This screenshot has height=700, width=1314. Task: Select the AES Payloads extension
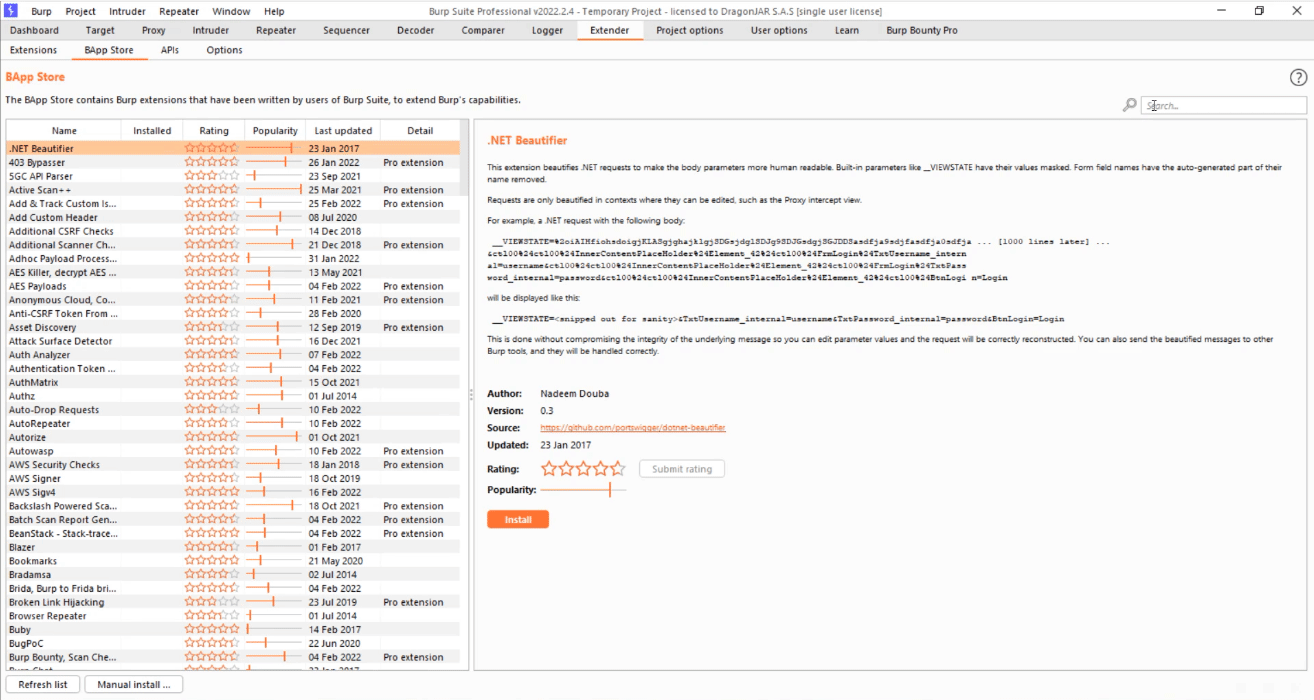(233, 286)
